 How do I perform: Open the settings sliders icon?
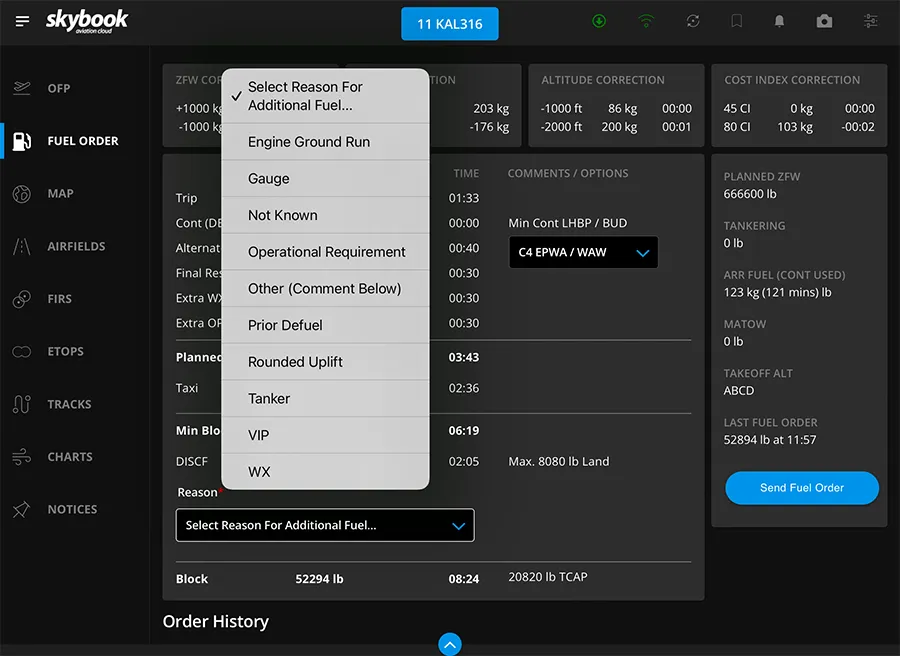click(871, 21)
